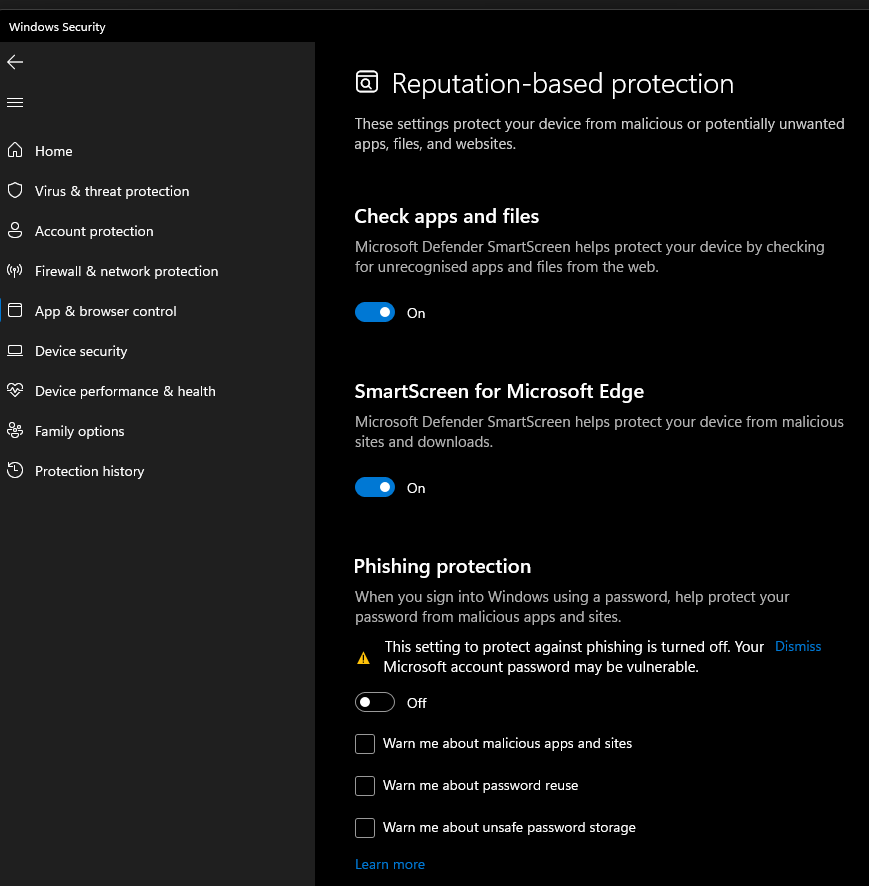The height and width of the screenshot is (886, 869).
Task: Enable the Phishing protection toggle
Action: point(375,702)
